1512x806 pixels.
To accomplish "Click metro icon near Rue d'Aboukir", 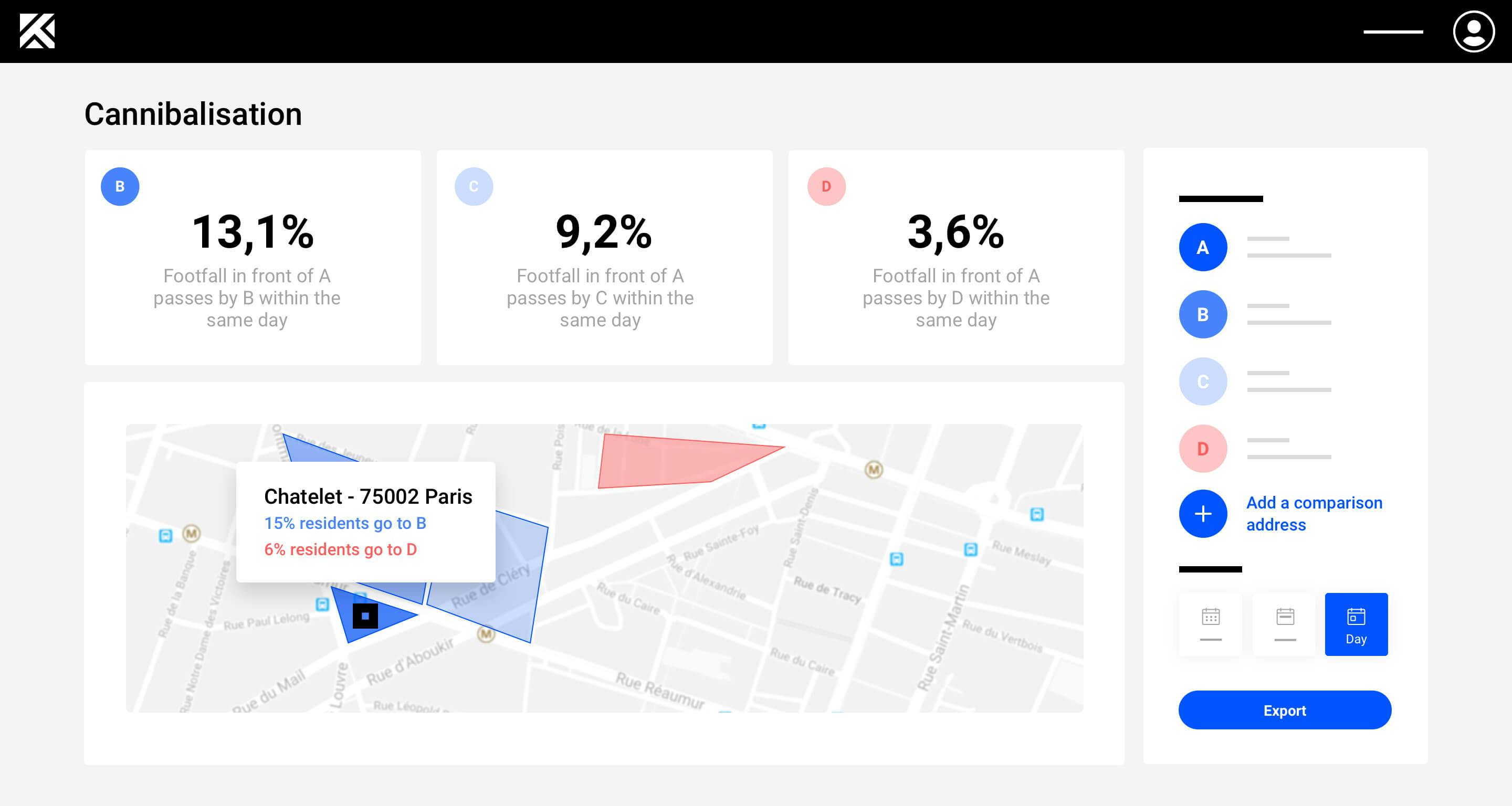I will point(486,634).
